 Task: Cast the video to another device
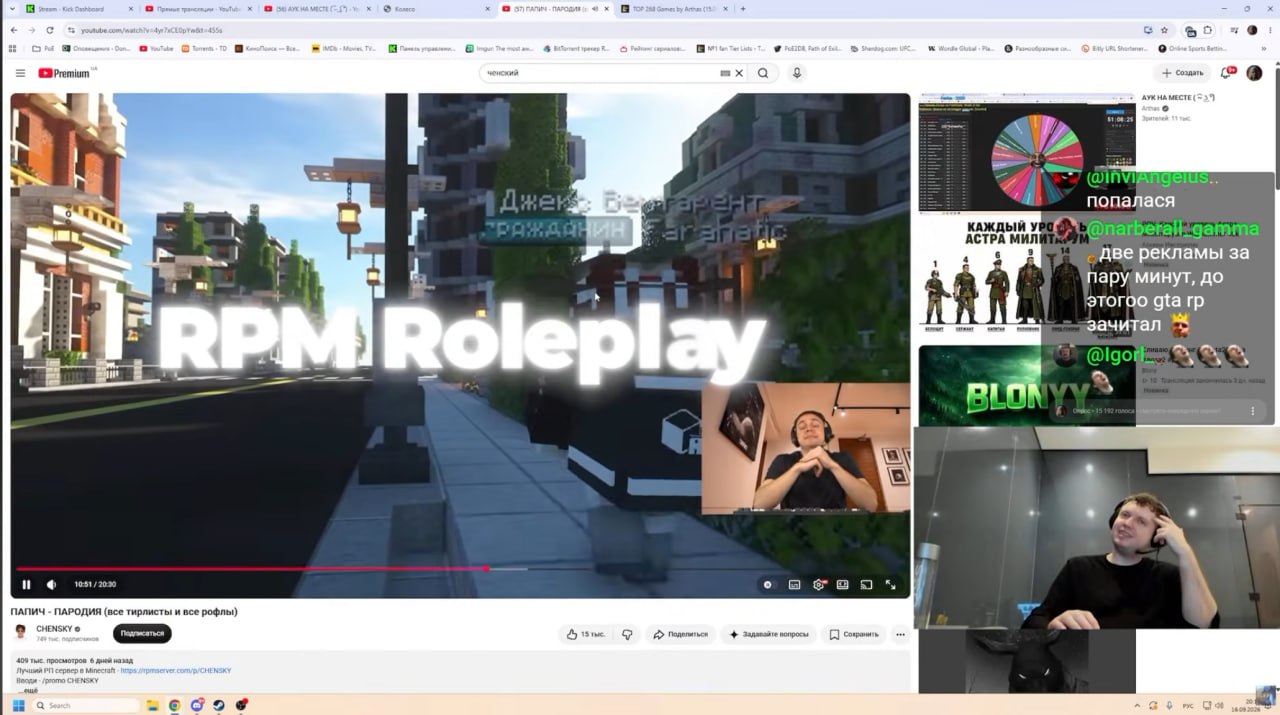[x=866, y=585]
